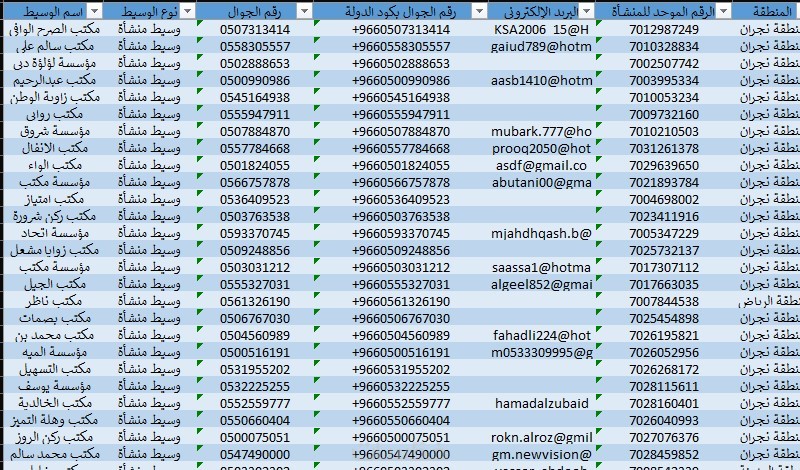Select unified number 7012987249
This screenshot has height=470, width=800.
point(664,30)
